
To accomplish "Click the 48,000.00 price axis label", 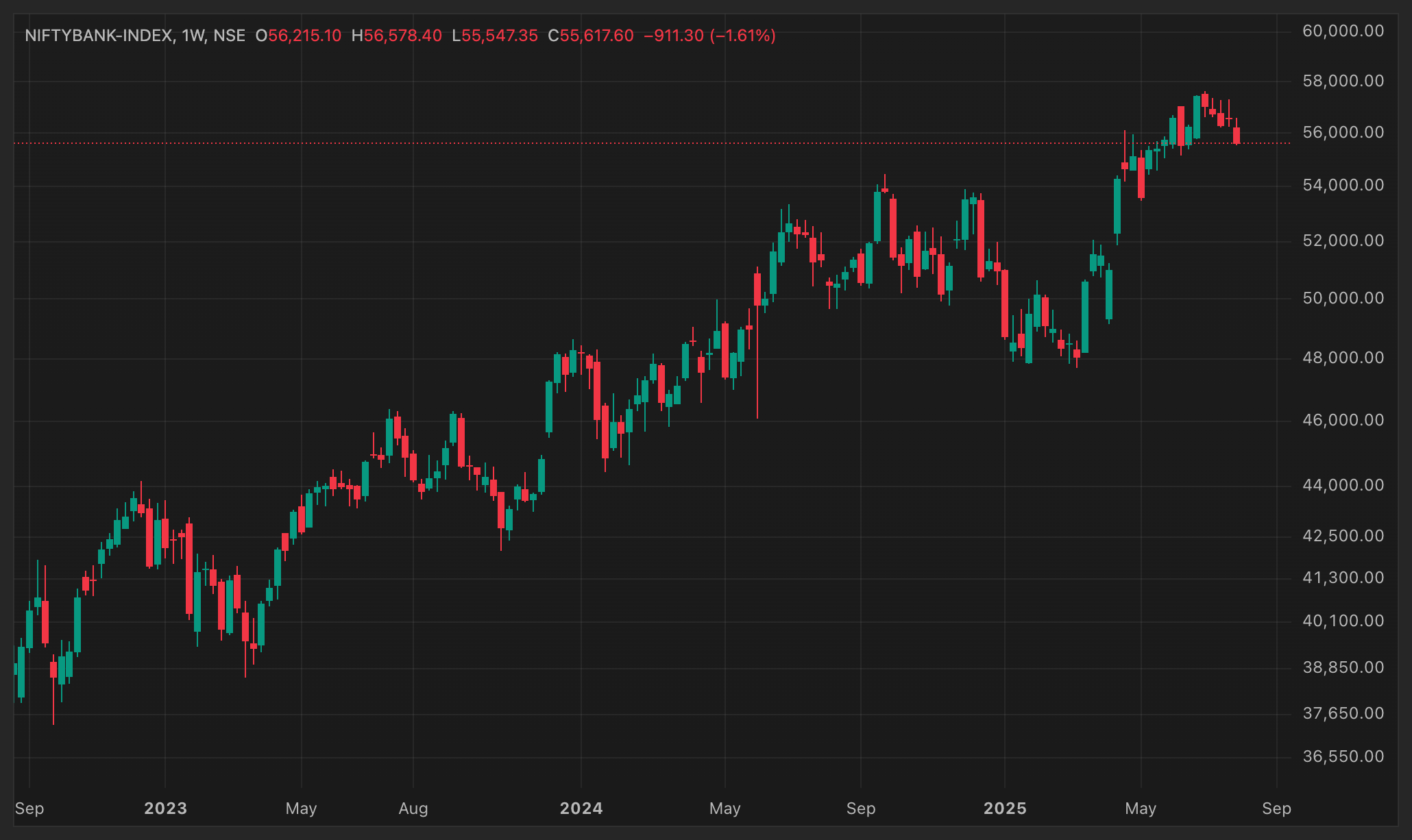I will (x=1343, y=358).
